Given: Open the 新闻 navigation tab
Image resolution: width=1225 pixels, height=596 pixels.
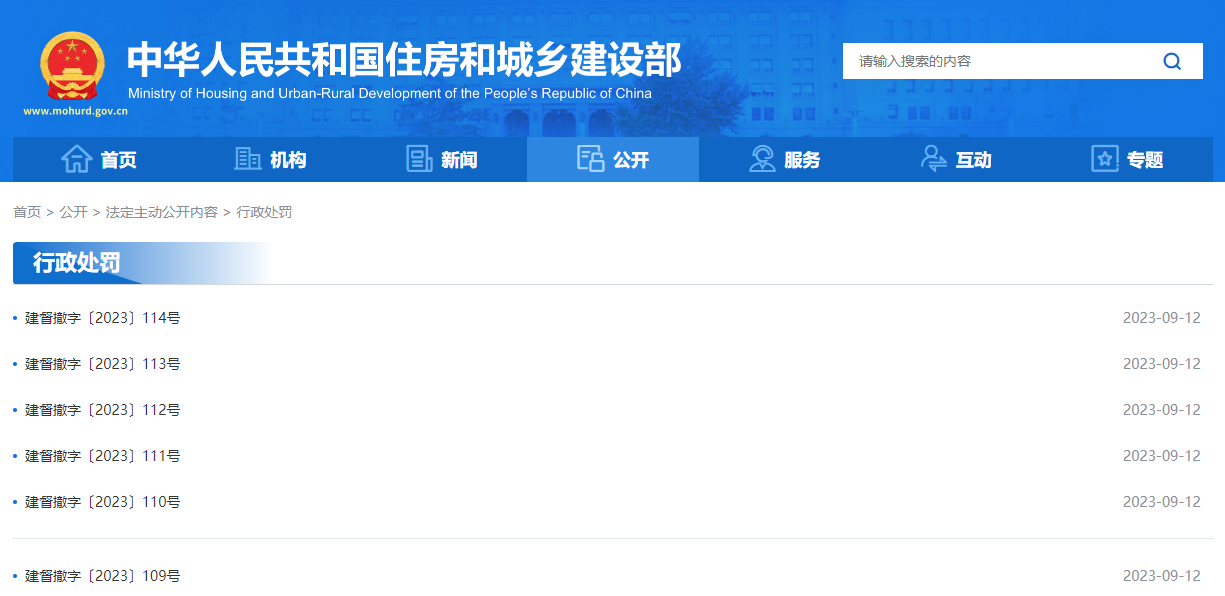Looking at the screenshot, I should [441, 159].
